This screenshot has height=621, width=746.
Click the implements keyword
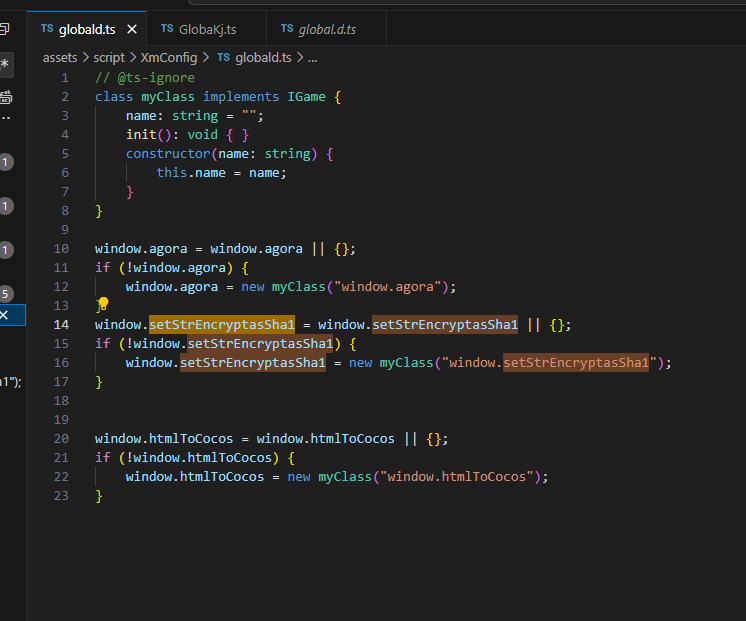point(241,97)
